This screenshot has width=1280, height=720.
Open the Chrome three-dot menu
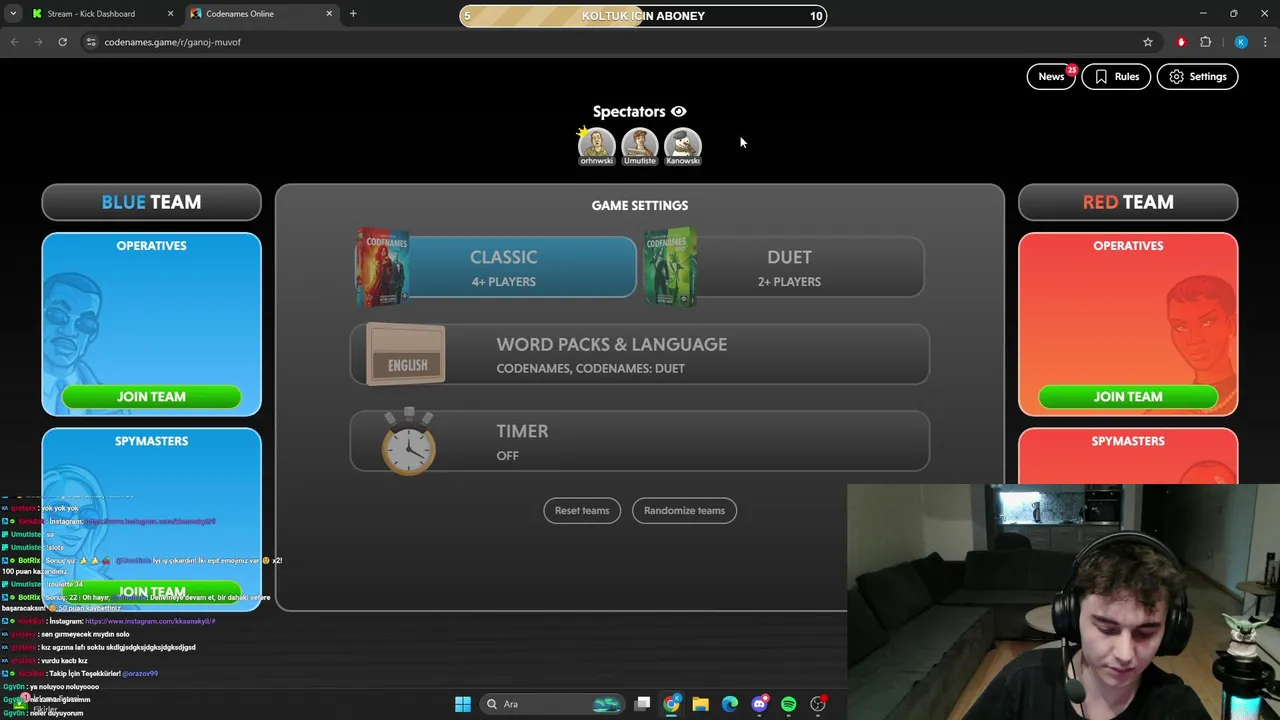coord(1265,42)
